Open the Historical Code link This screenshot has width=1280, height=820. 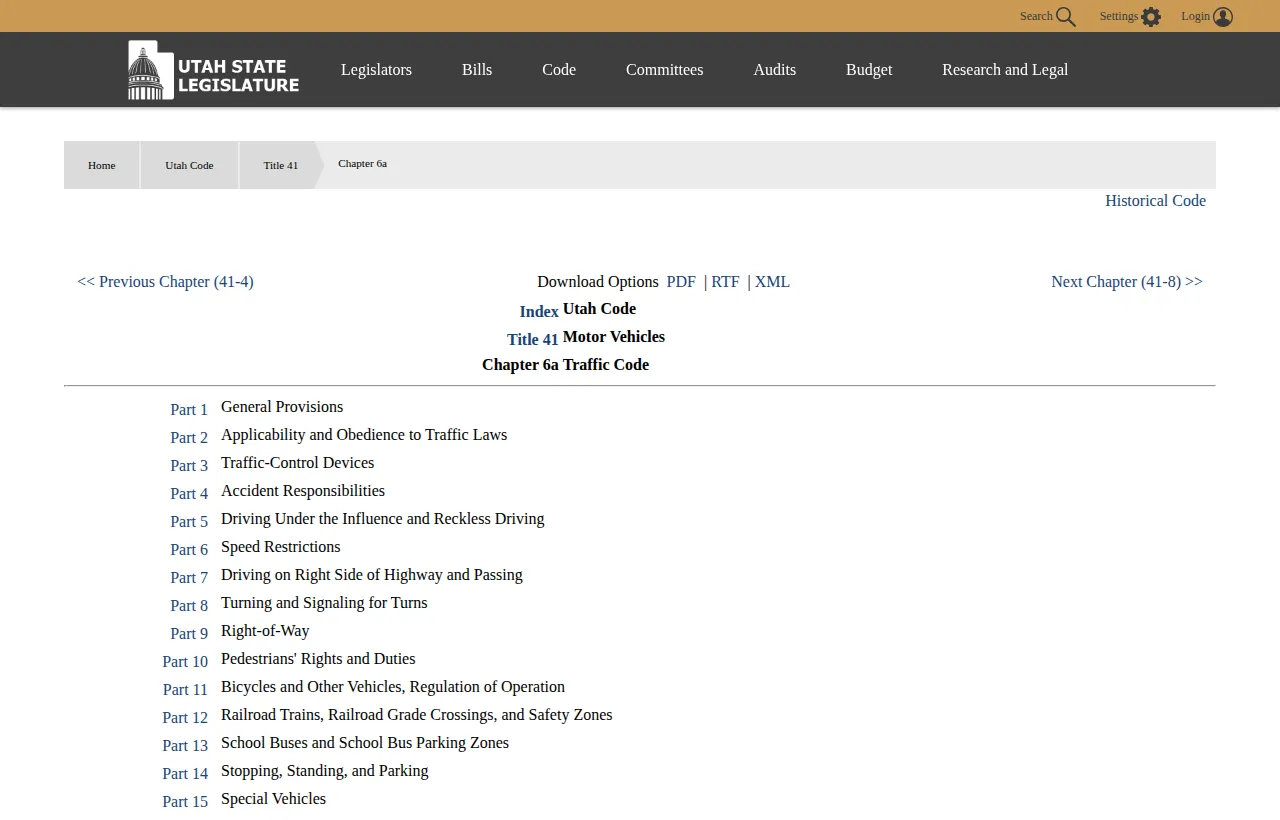pyautogui.click(x=1155, y=201)
